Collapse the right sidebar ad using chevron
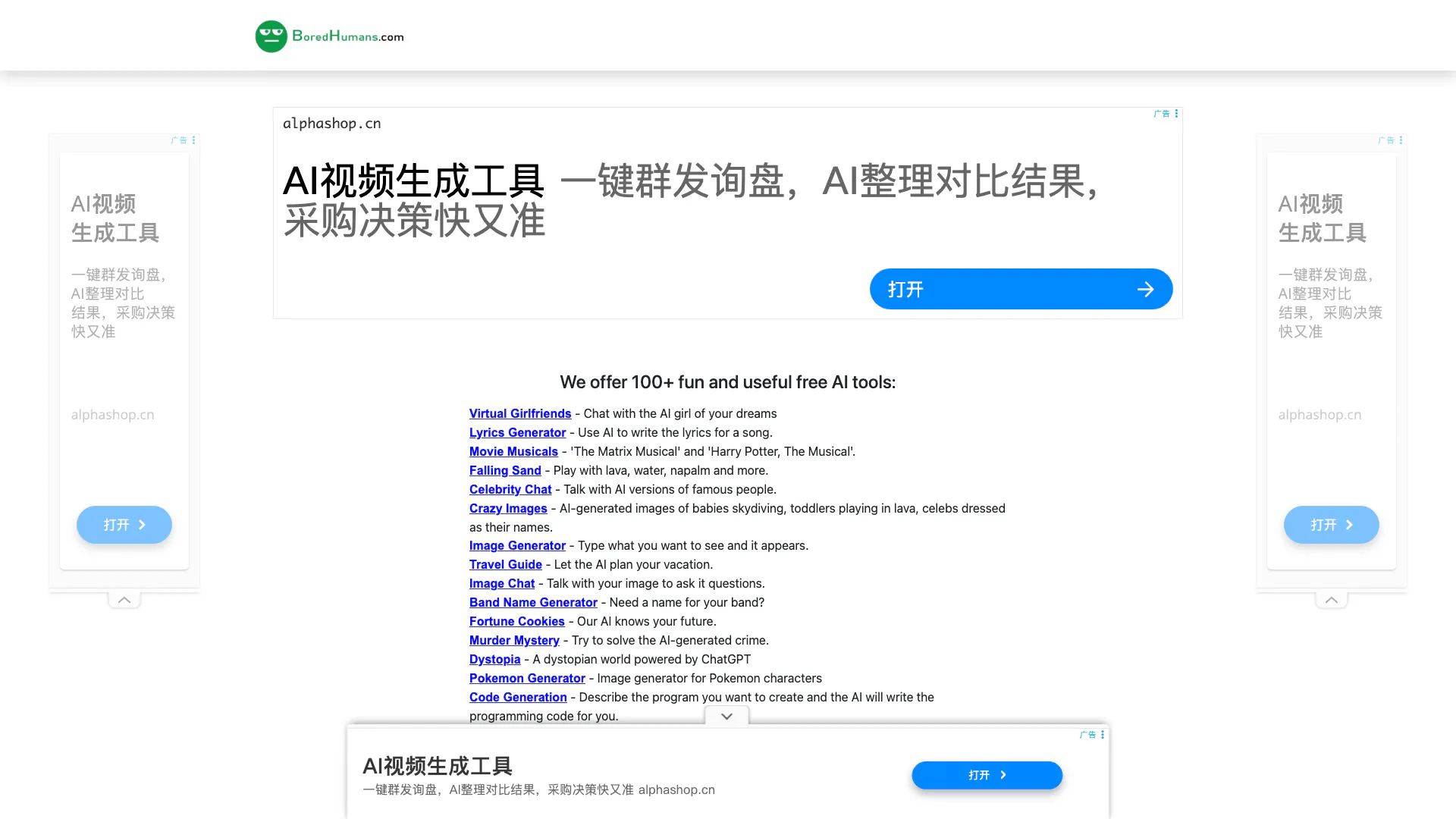The width and height of the screenshot is (1456, 819). [x=1331, y=600]
